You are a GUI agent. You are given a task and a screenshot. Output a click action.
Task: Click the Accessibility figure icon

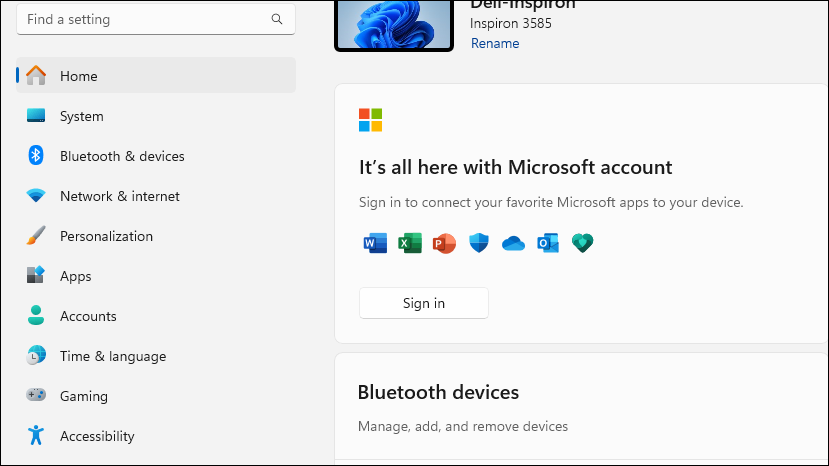(x=36, y=435)
